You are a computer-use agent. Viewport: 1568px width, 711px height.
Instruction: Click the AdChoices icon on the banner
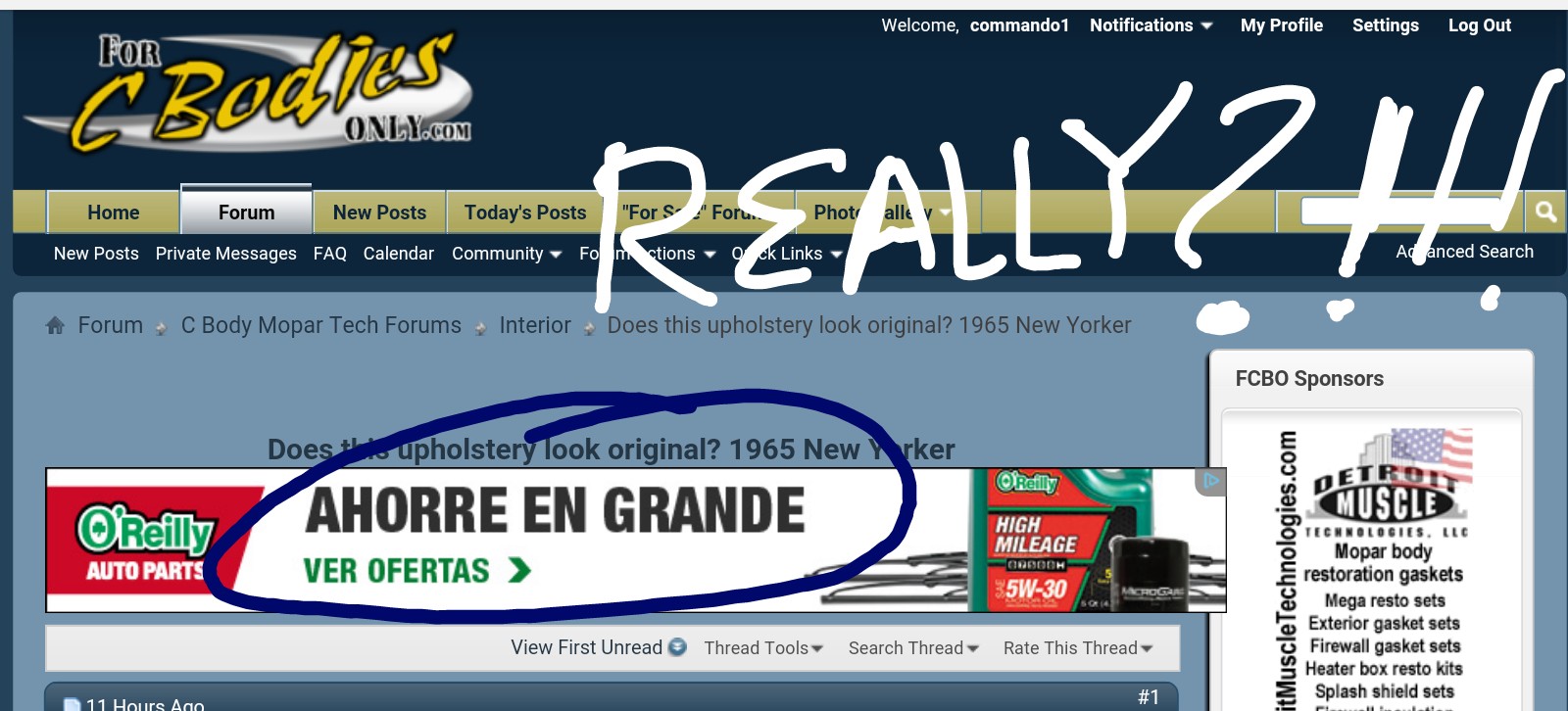1210,481
